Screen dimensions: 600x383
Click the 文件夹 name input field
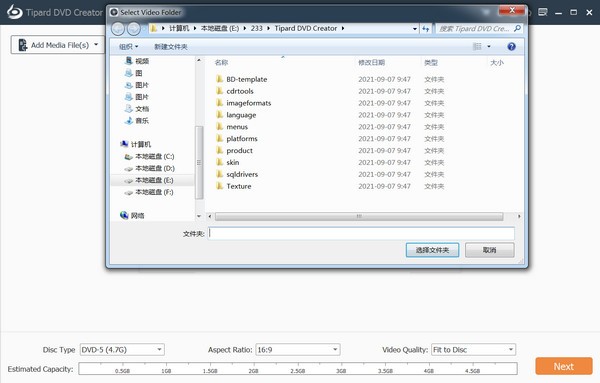(361, 233)
